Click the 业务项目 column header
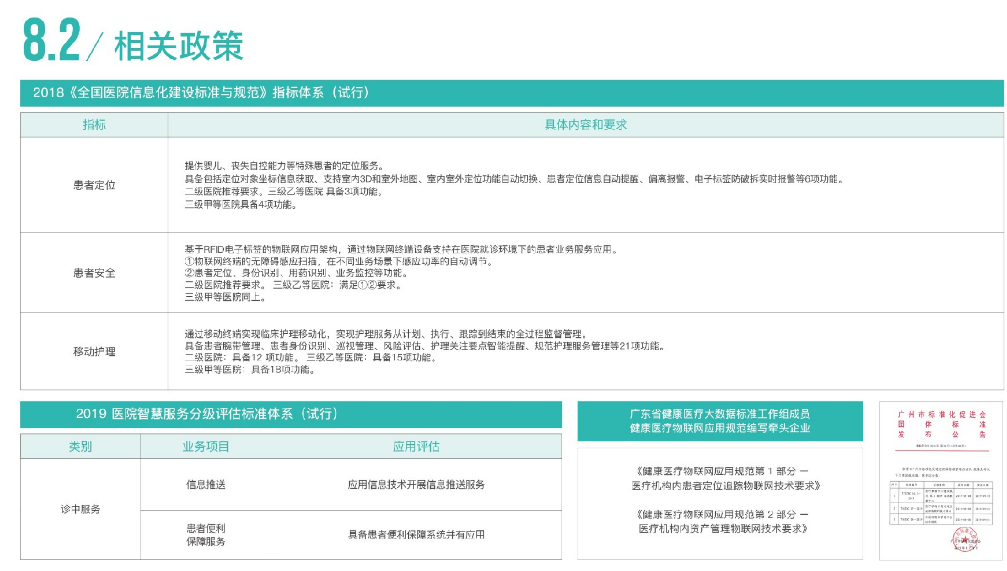This screenshot has height=571, width=1007. pyautogui.click(x=206, y=446)
